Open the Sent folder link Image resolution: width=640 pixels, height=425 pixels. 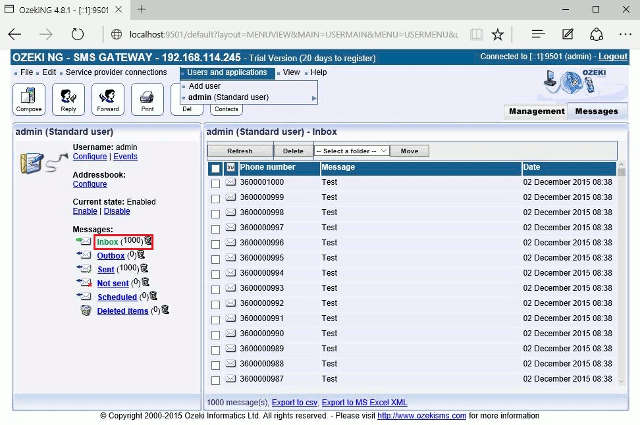coord(106,269)
